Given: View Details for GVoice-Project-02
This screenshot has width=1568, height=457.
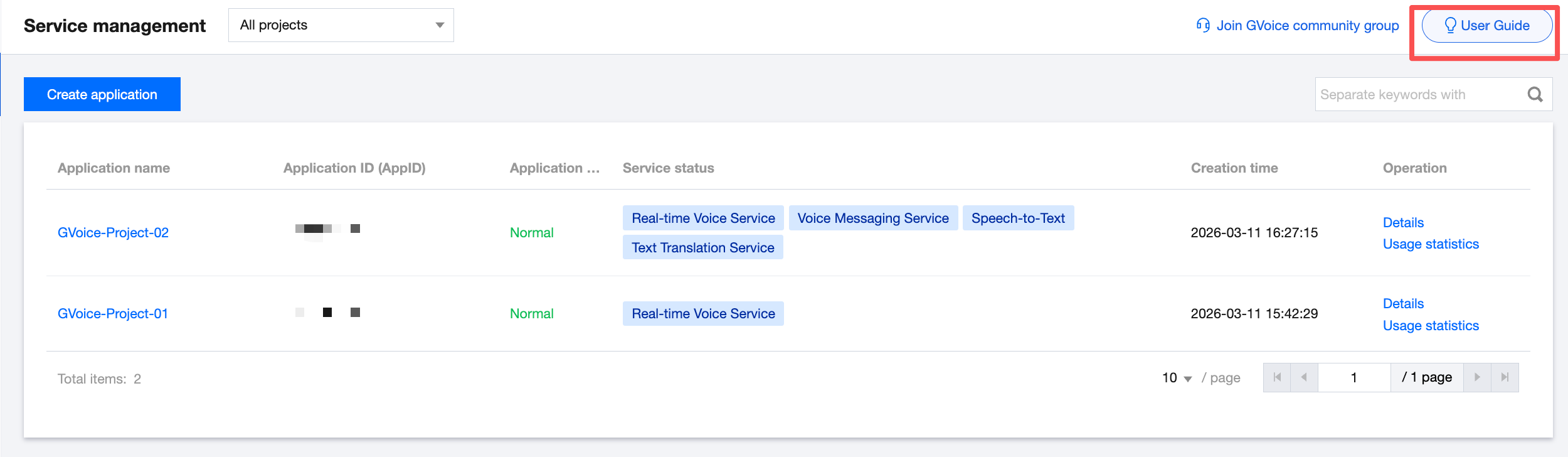Looking at the screenshot, I should click(x=1403, y=222).
